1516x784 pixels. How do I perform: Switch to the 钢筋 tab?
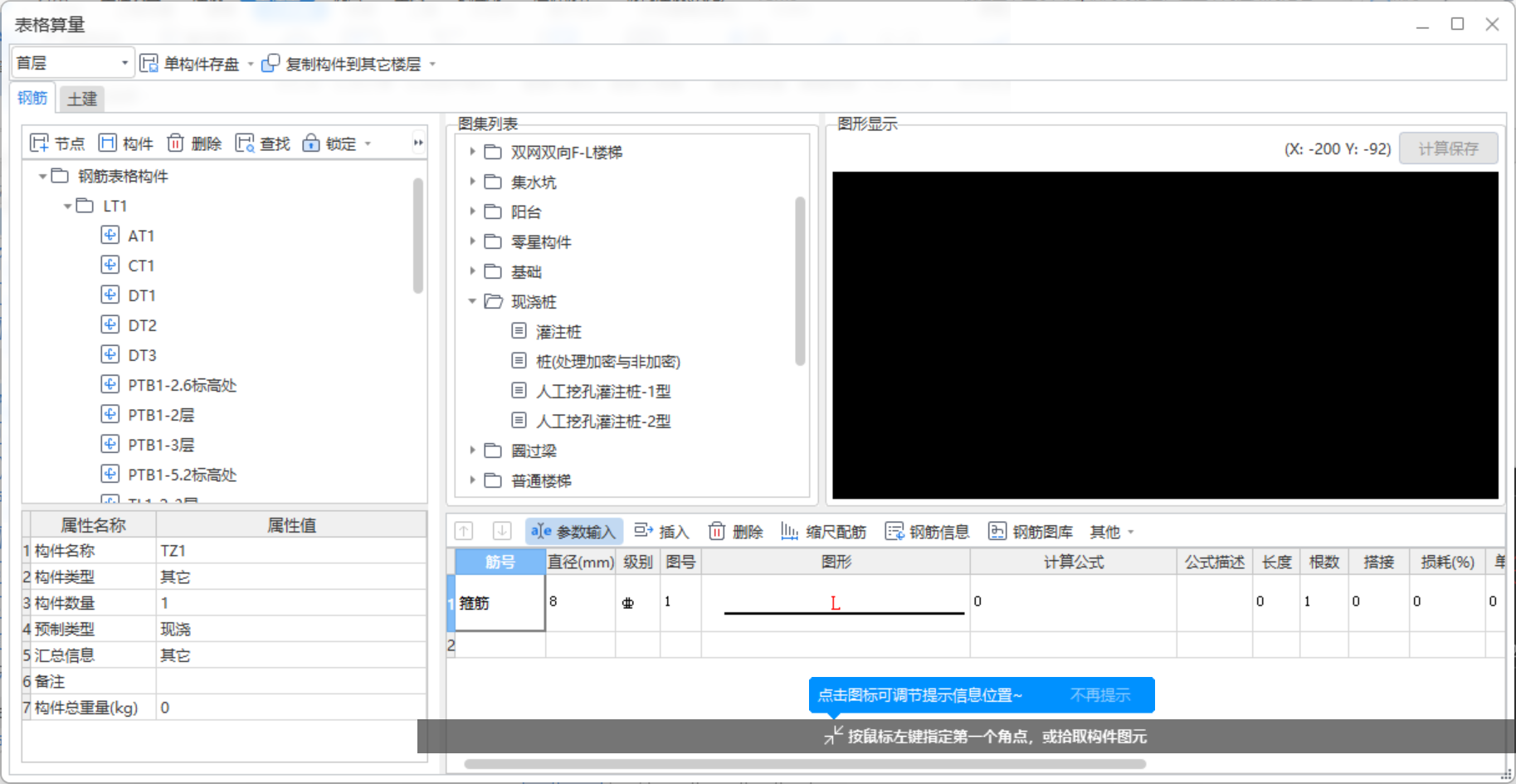32,98
